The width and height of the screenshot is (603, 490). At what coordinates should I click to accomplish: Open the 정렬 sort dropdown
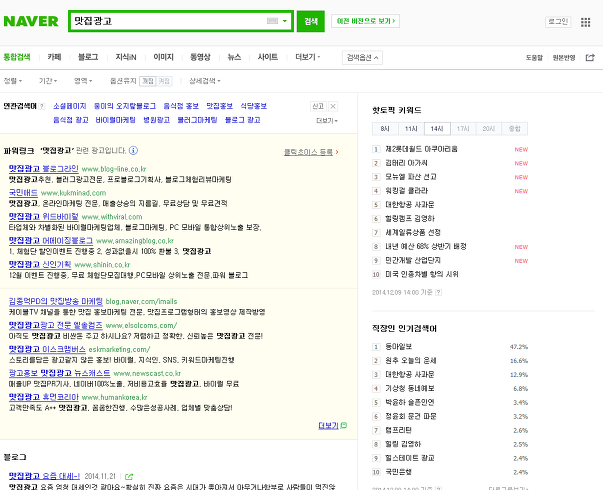(13, 81)
